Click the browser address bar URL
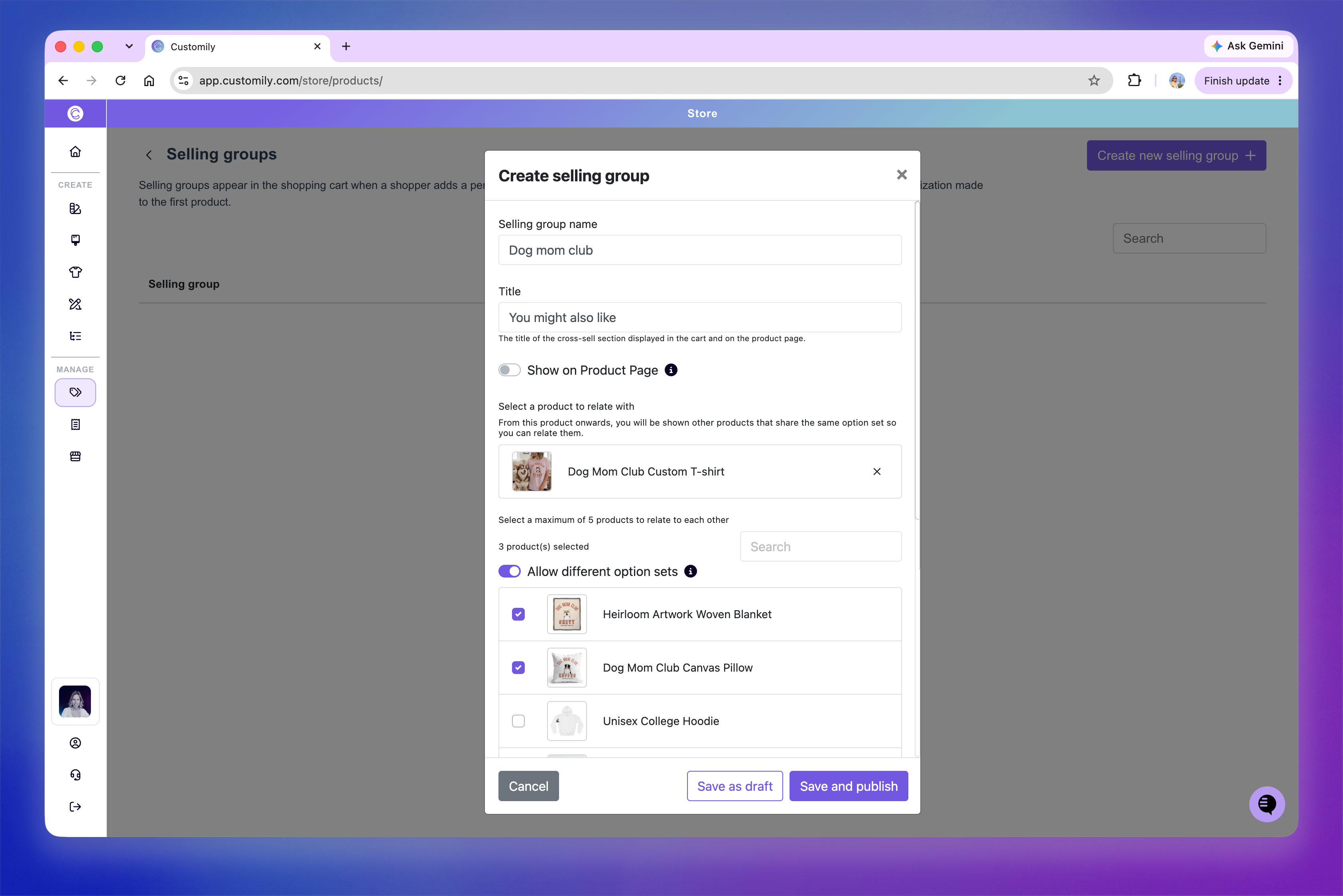 click(x=290, y=81)
